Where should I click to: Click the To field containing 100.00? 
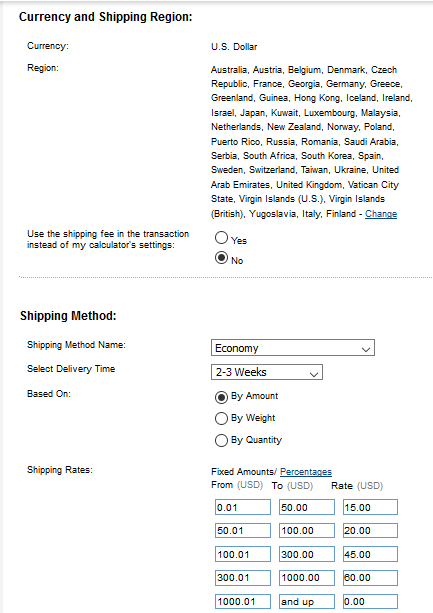(x=307, y=531)
